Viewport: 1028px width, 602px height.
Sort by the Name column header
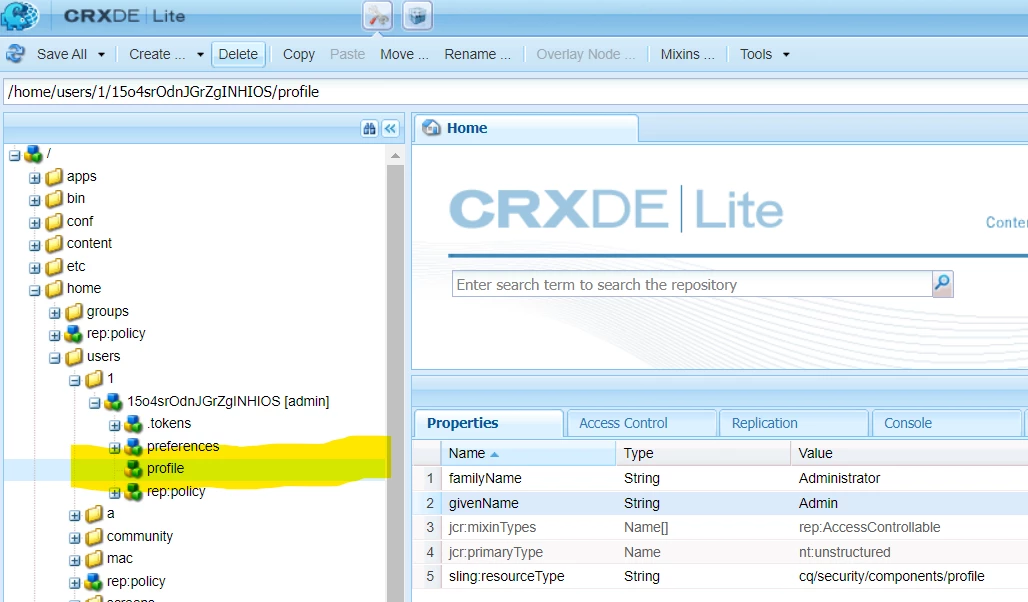pyautogui.click(x=528, y=453)
